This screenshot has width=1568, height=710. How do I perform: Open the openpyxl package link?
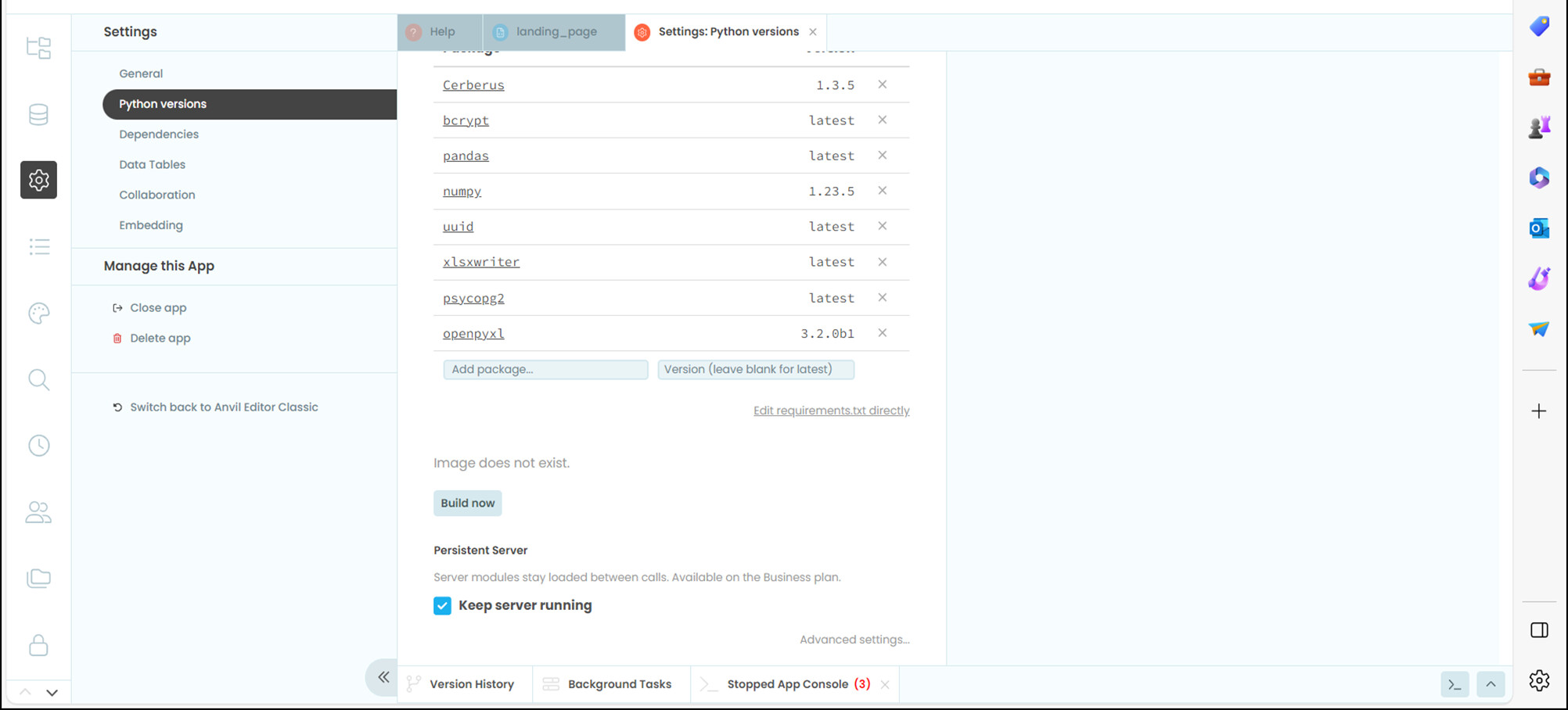(x=473, y=334)
